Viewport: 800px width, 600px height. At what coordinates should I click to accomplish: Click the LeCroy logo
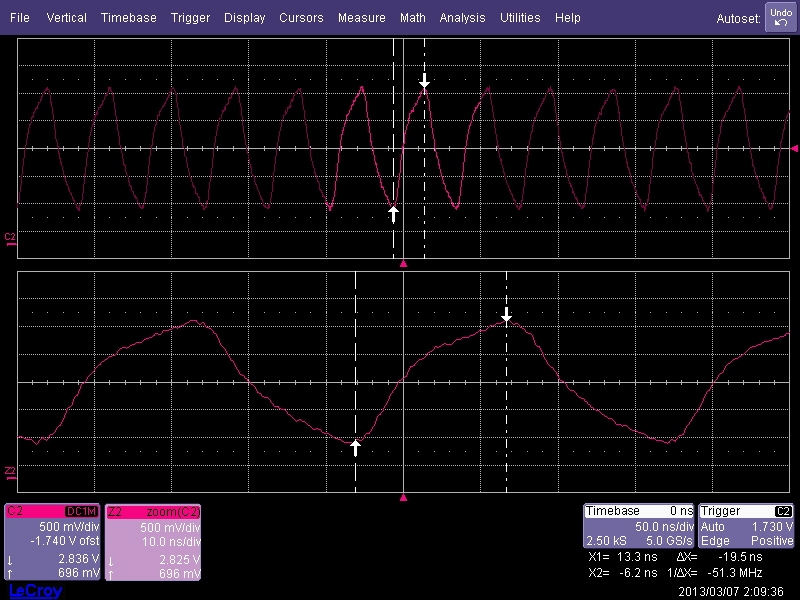[35, 591]
